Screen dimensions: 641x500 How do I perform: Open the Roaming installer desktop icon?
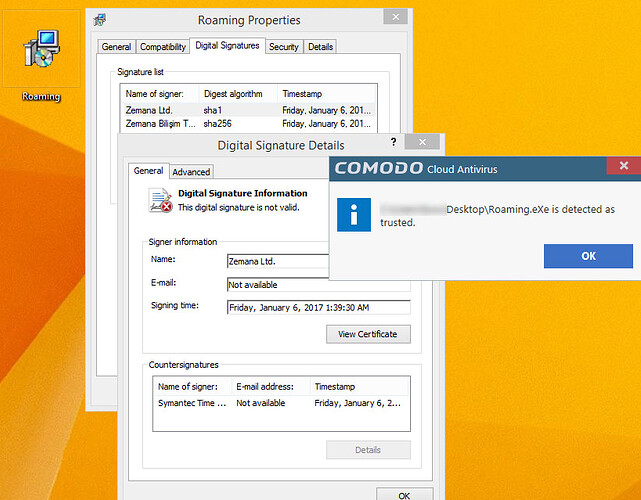[42, 48]
